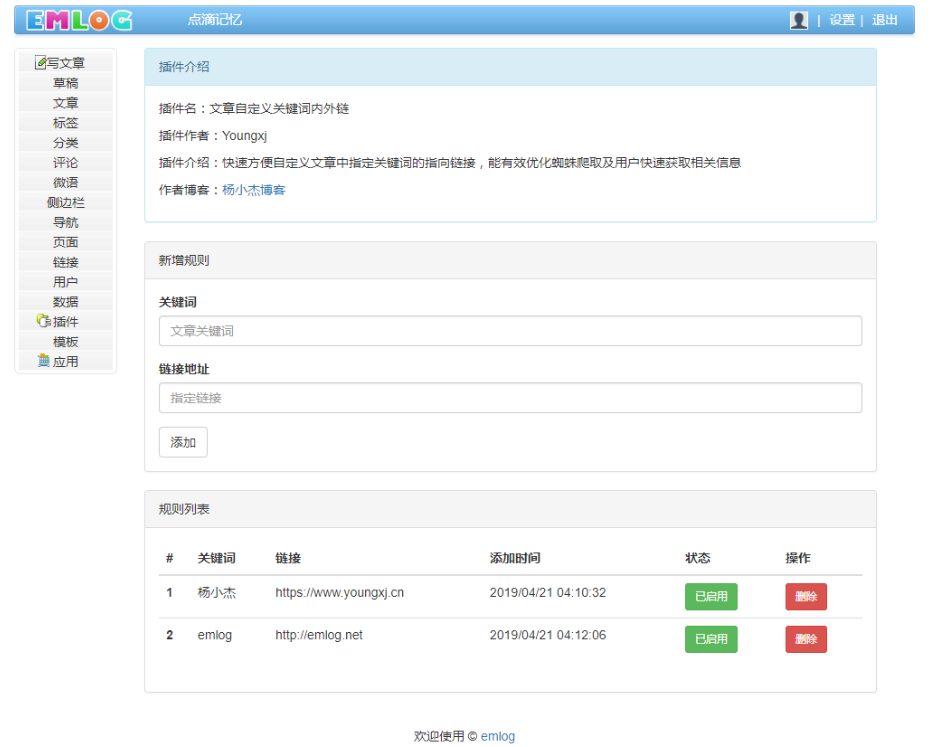Toggle 已启用 status for rule 杨小杰
Screen dimensions: 936x747
(710, 596)
